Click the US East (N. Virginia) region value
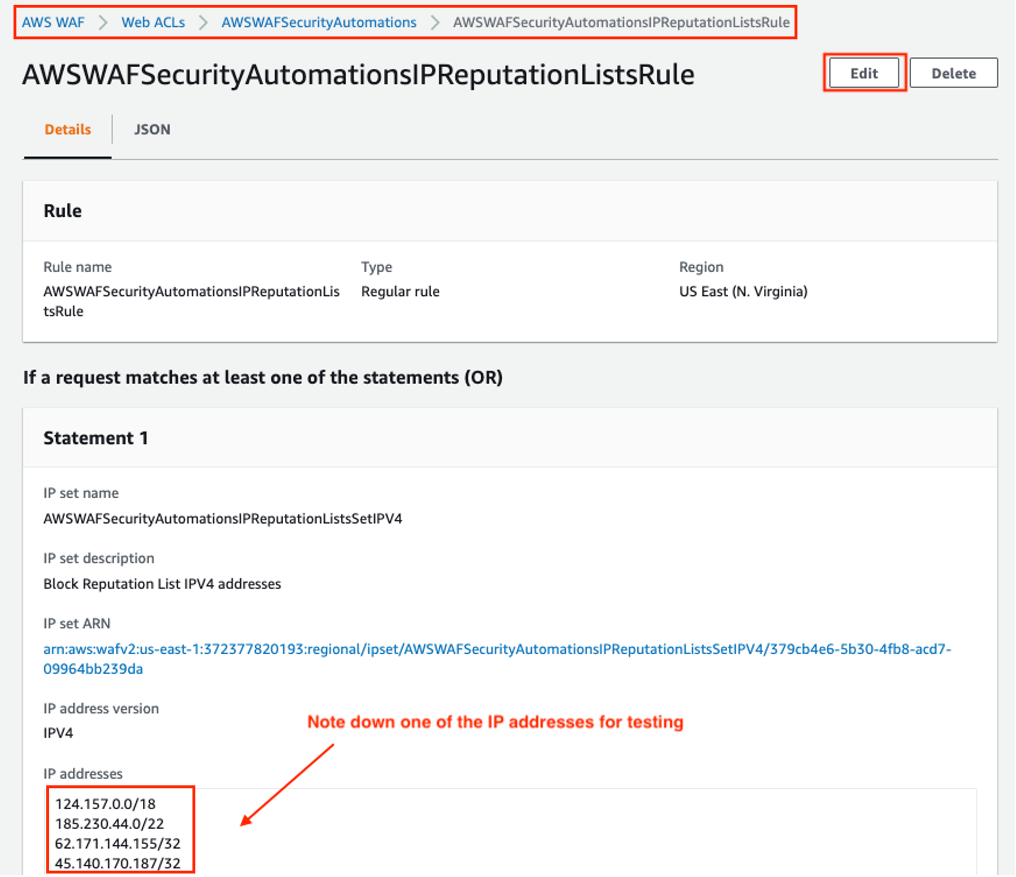 click(743, 292)
